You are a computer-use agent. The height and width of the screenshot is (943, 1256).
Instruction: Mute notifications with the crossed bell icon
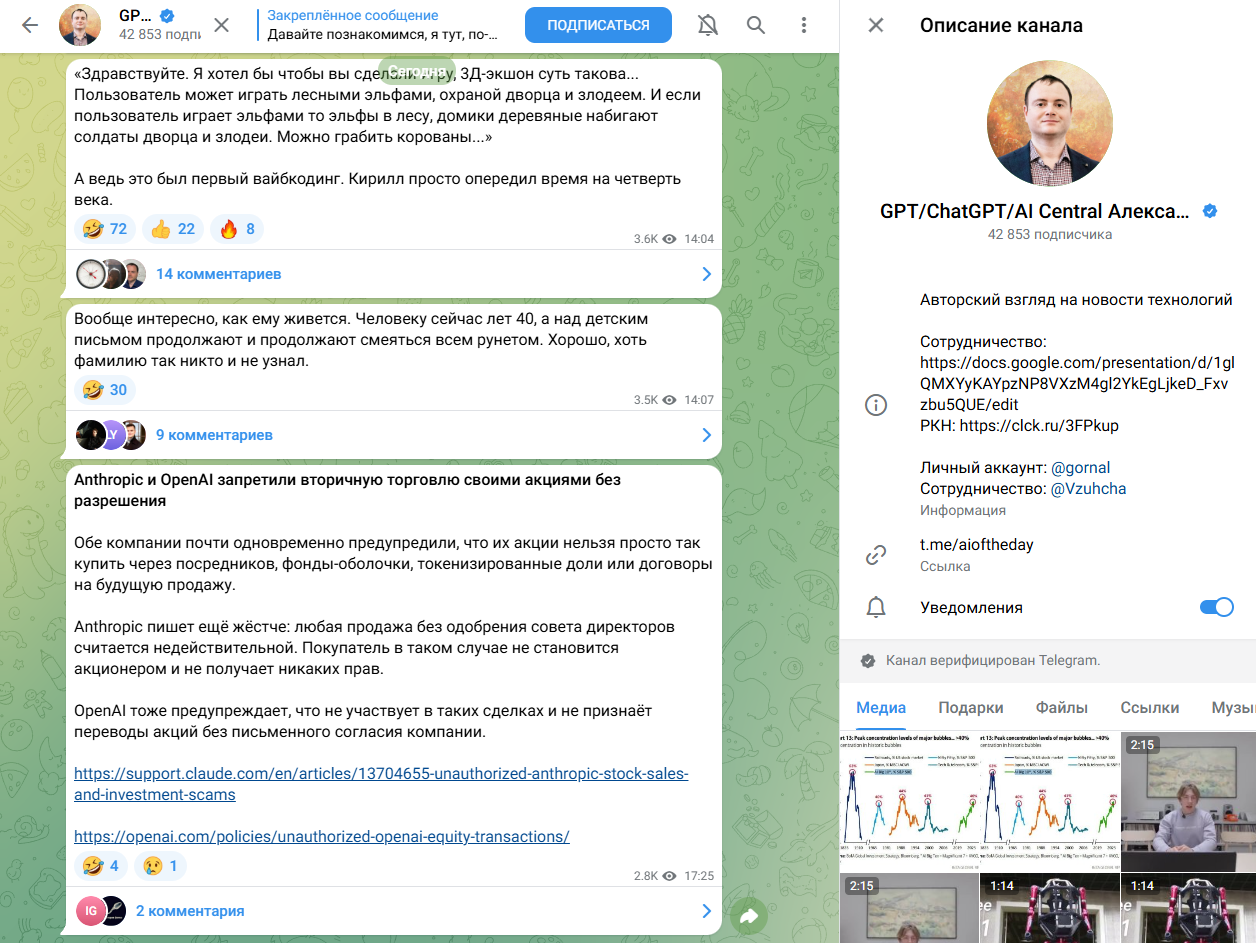(x=708, y=25)
